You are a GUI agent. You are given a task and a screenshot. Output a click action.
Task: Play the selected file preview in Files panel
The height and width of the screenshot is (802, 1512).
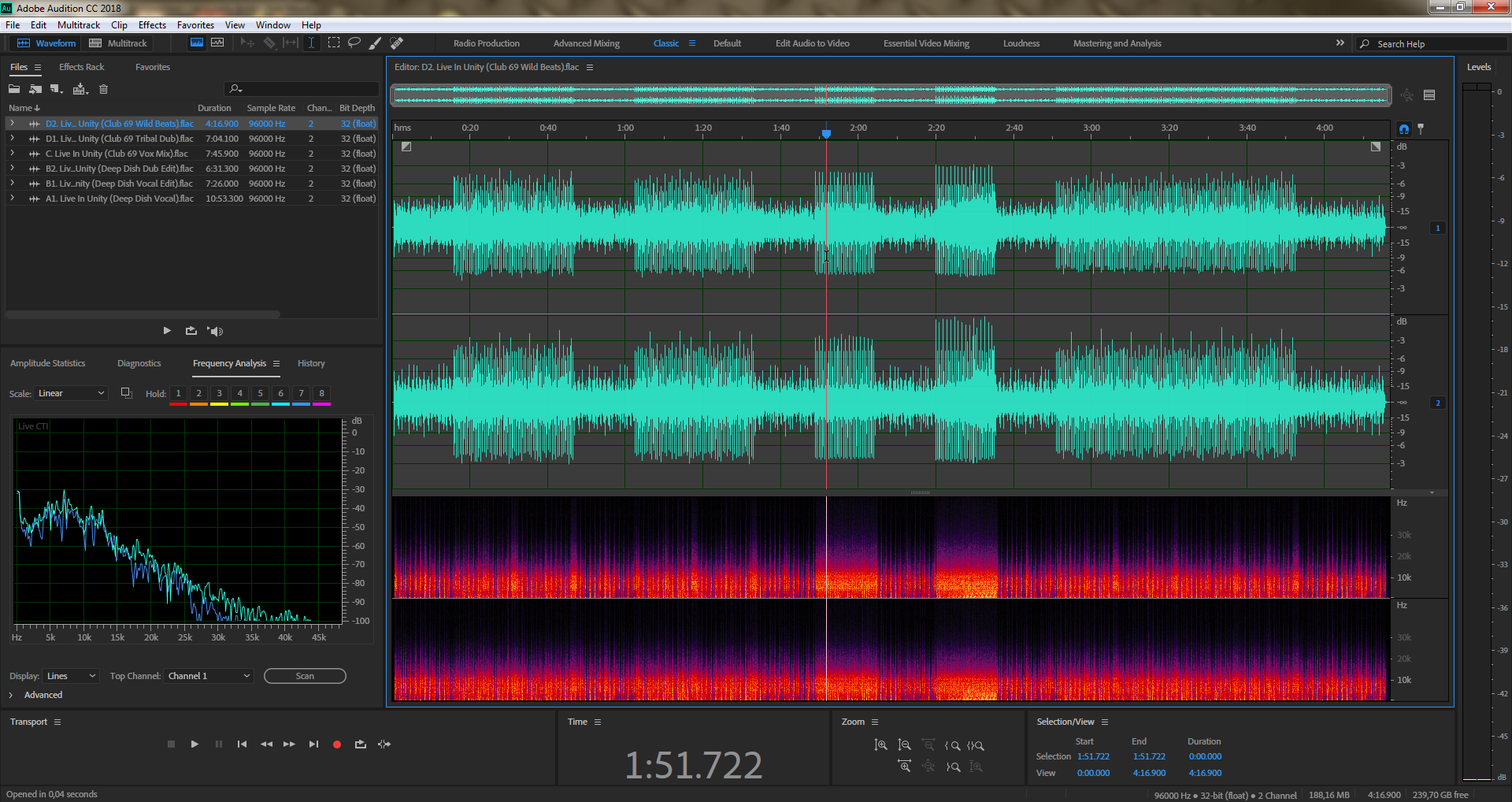tap(167, 331)
